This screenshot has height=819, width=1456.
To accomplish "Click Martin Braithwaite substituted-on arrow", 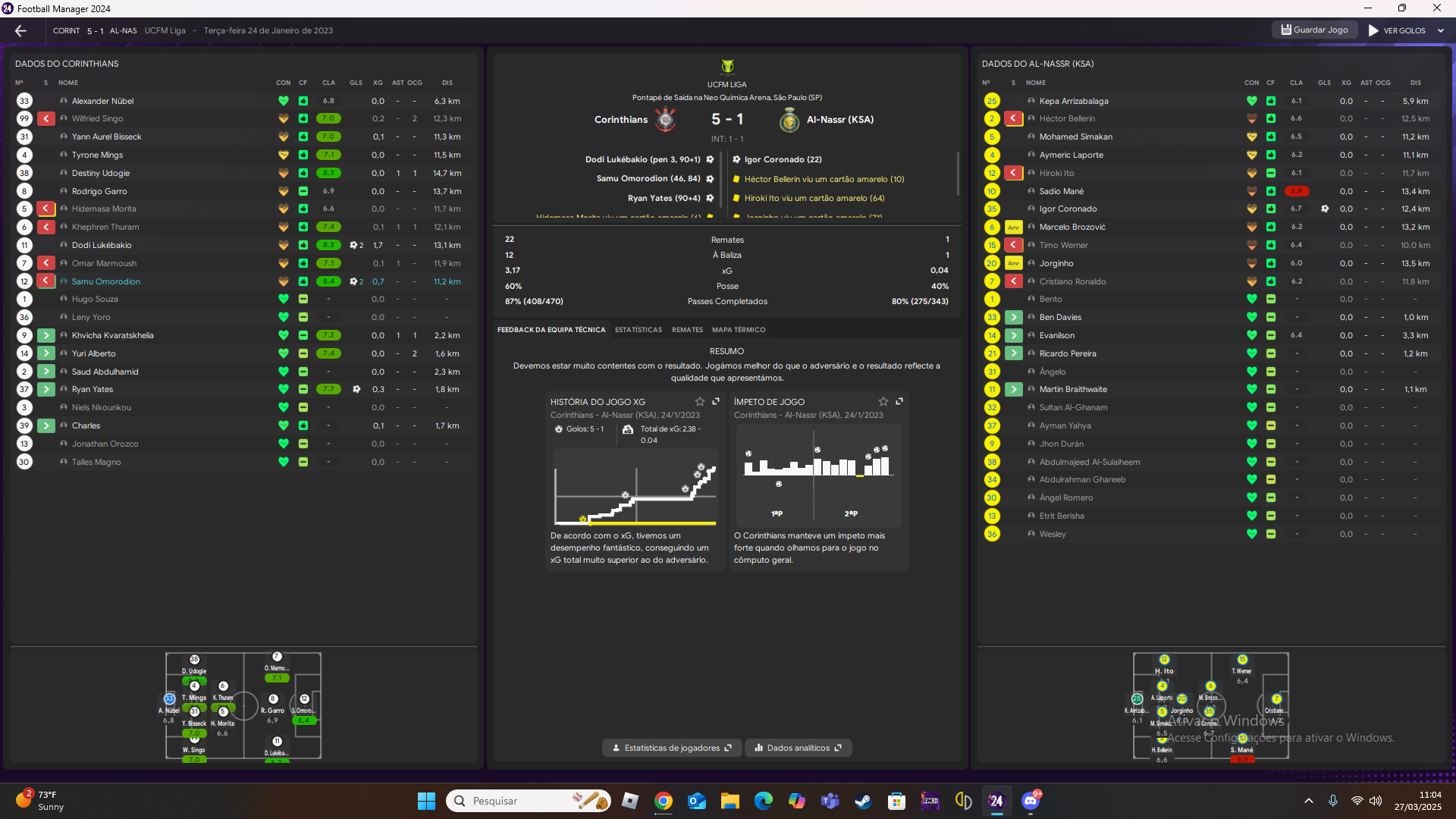I will coord(1014,389).
